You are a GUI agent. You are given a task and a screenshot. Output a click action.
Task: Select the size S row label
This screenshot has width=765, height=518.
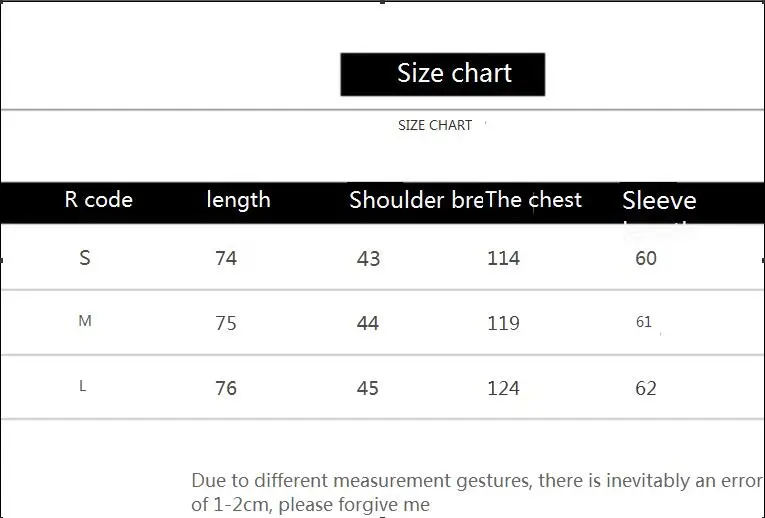[84, 257]
